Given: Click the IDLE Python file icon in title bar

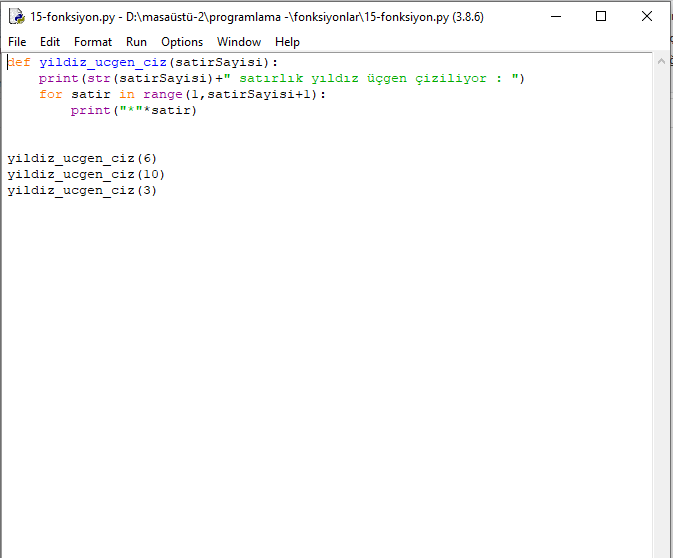Looking at the screenshot, I should pyautogui.click(x=16, y=17).
